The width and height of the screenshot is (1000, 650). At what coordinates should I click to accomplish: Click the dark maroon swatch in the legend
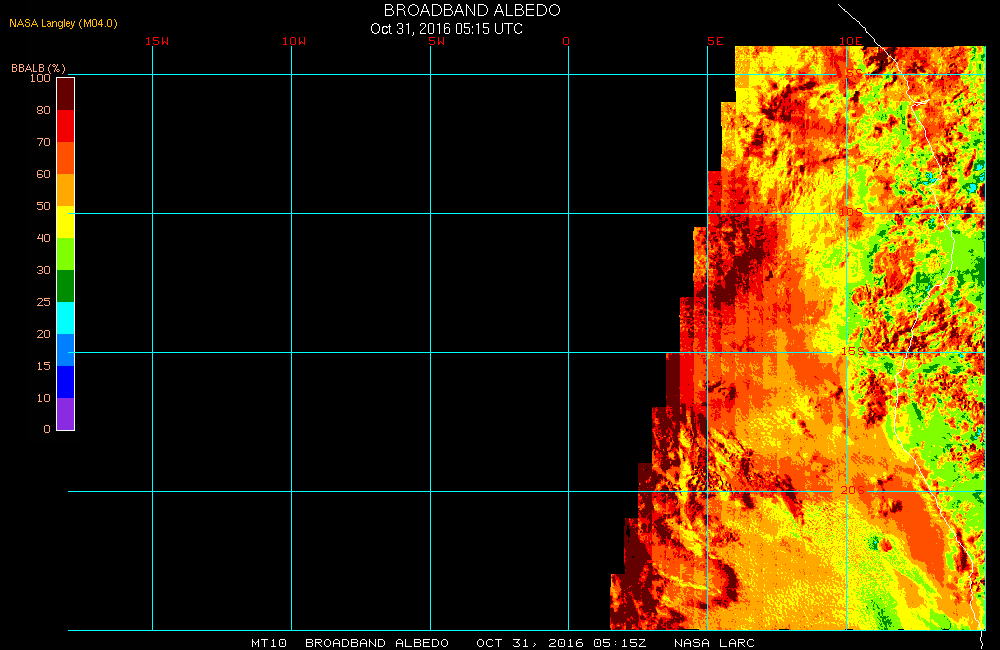coord(65,93)
